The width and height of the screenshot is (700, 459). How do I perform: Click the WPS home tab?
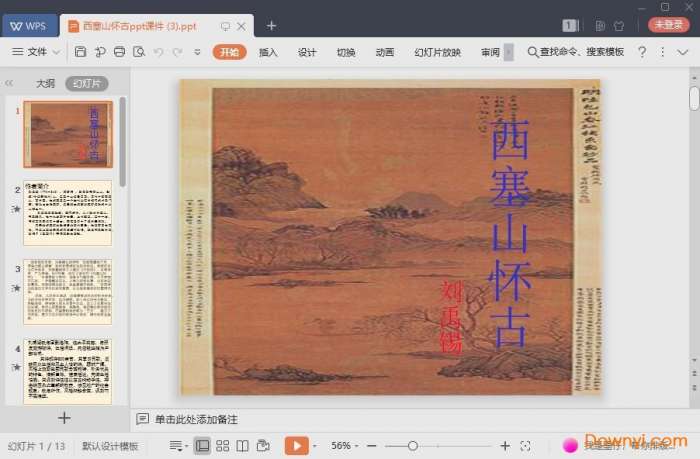click(x=29, y=26)
